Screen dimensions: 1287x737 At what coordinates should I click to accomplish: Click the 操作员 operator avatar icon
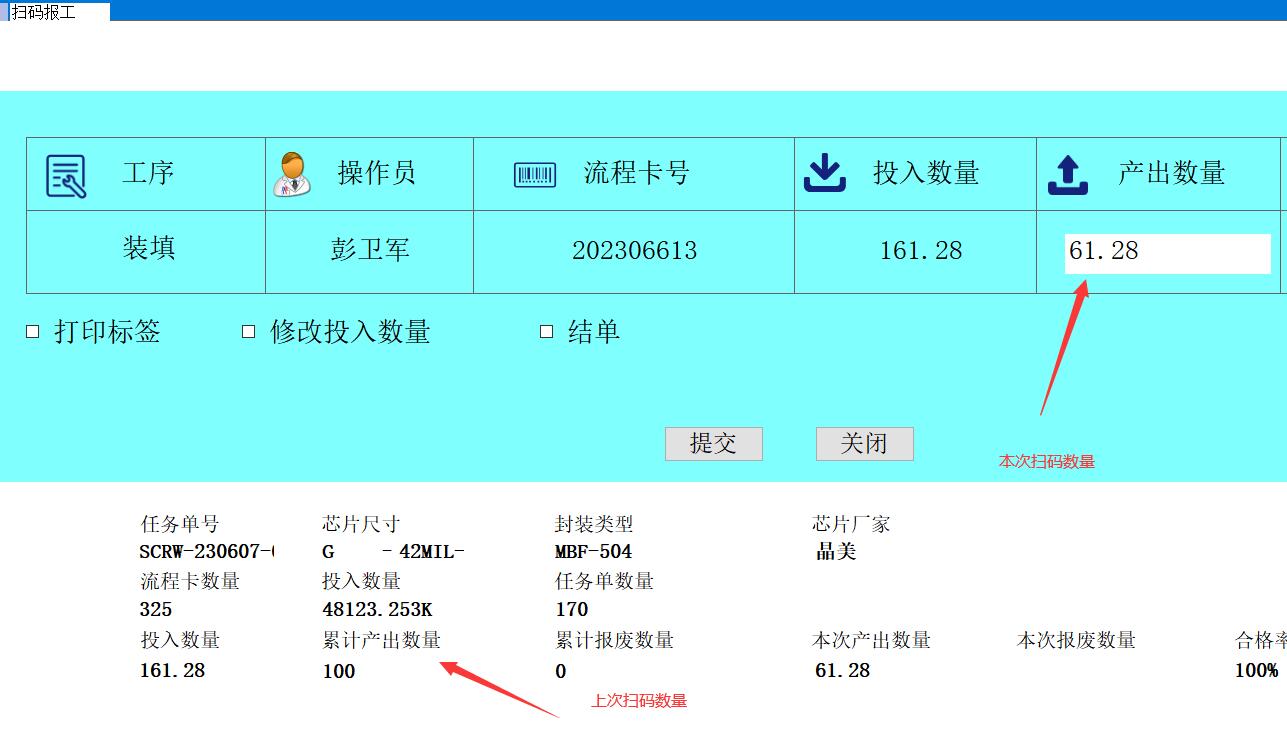coord(292,174)
